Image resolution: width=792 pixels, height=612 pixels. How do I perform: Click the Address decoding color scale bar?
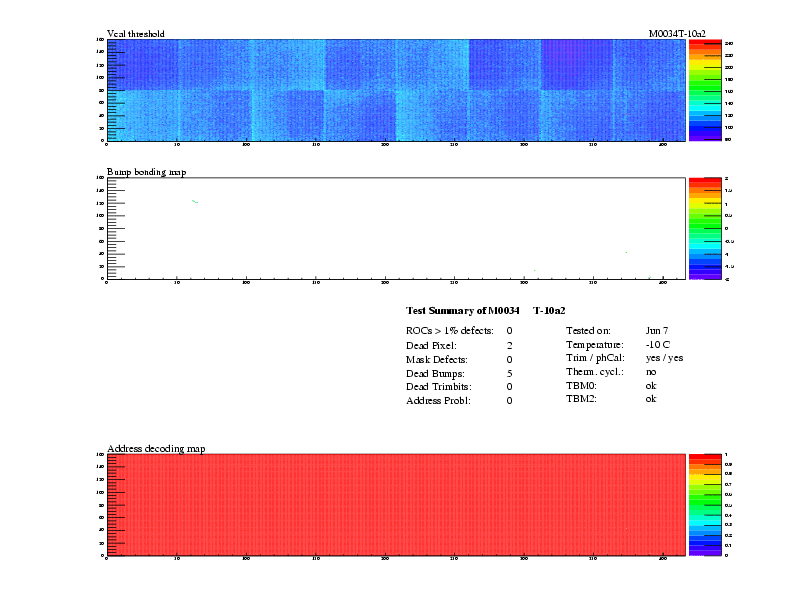coord(705,504)
